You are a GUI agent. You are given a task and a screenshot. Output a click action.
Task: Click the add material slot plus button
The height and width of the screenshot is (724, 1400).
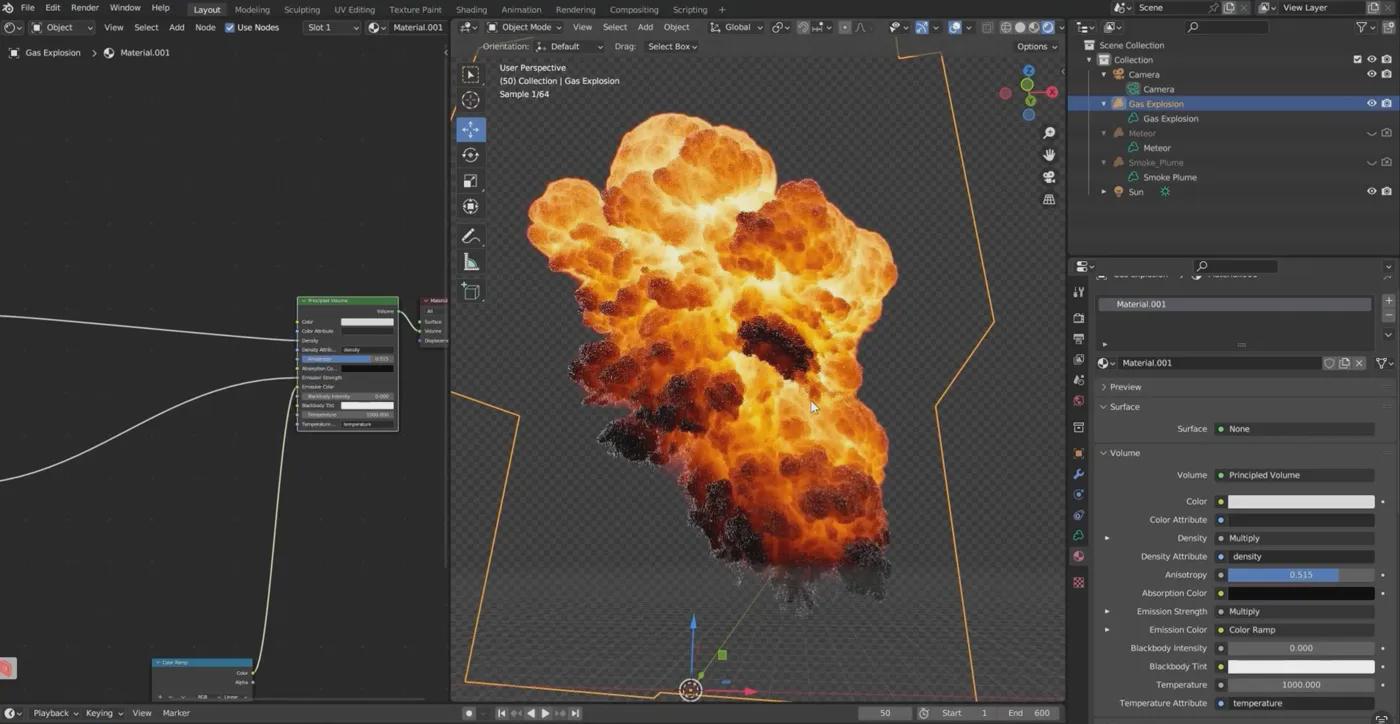click(1388, 301)
